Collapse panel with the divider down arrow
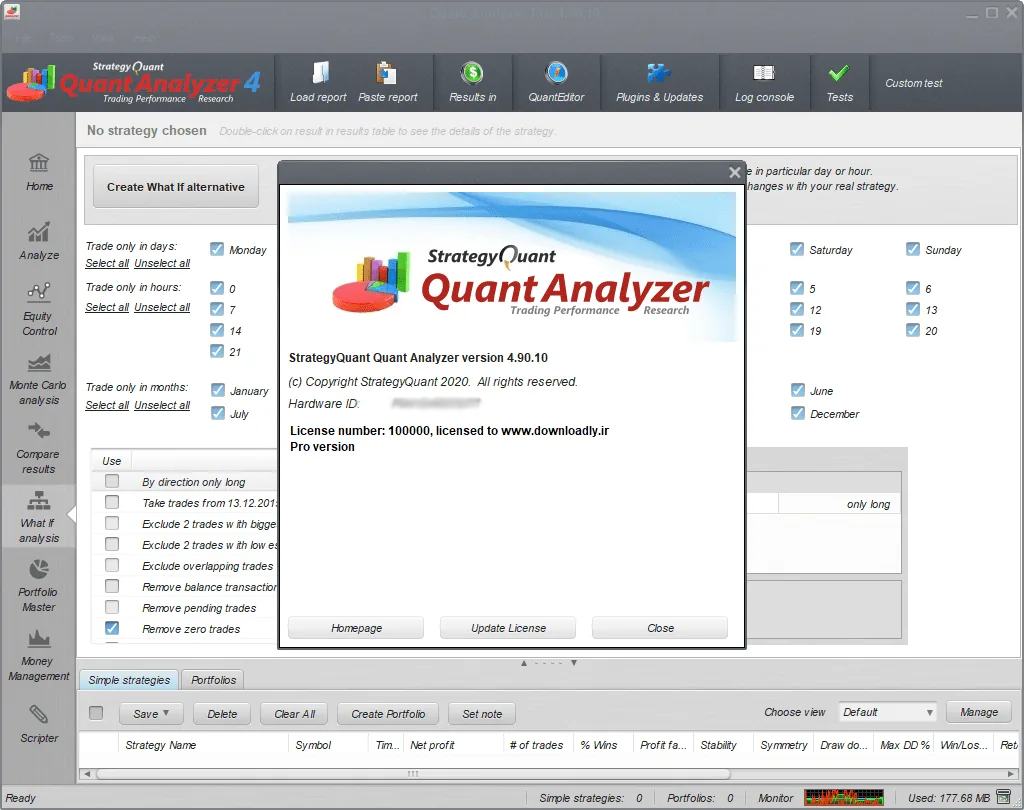This screenshot has height=810, width=1024. pos(574,663)
